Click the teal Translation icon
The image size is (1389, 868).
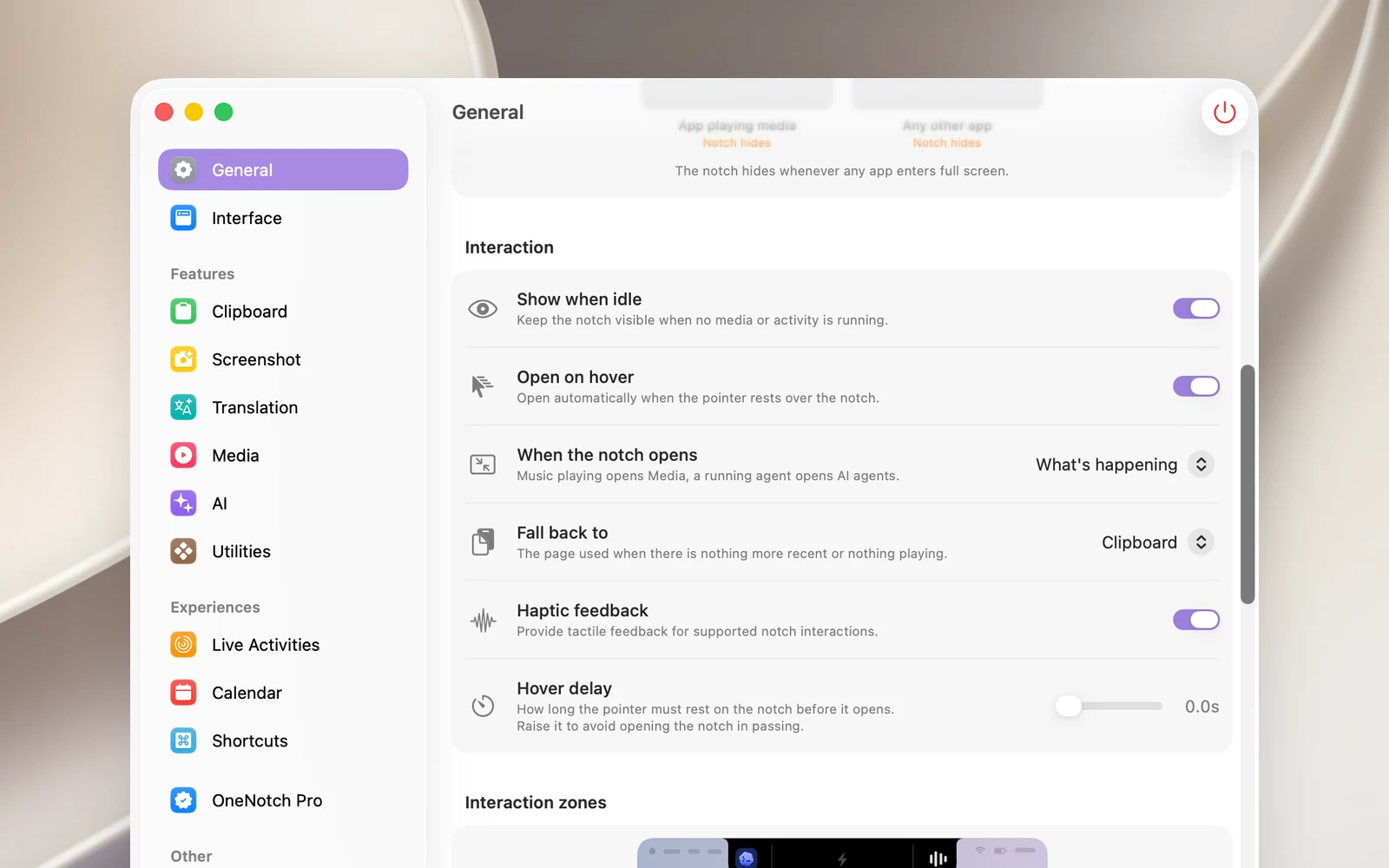[183, 407]
